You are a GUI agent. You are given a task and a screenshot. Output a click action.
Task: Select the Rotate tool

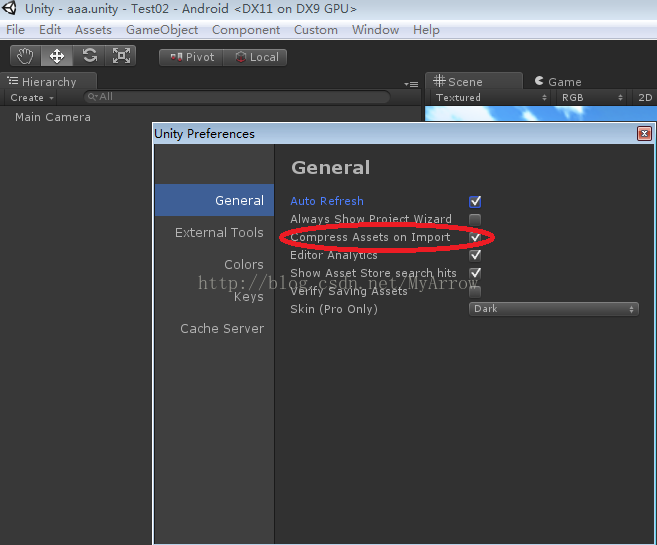tap(89, 56)
